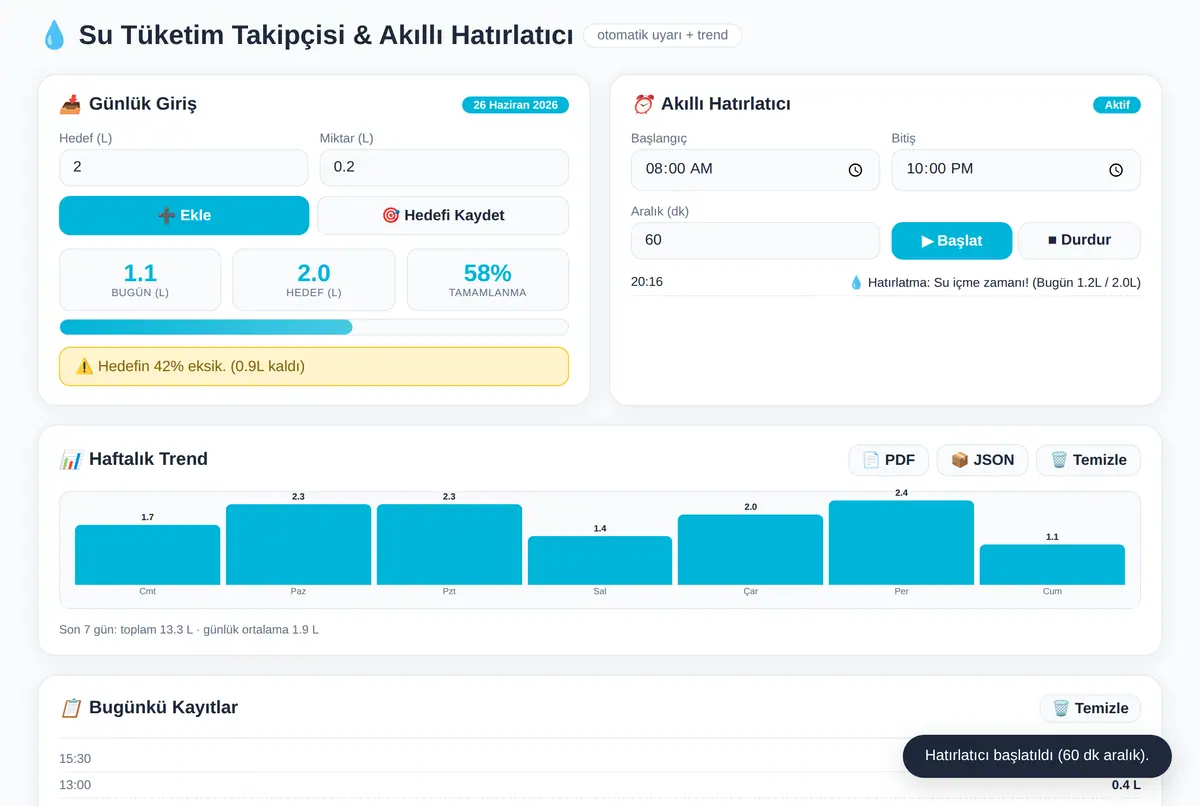Viewport: 1200px width, 806px height.
Task: Select the Bitiş time field showing 10:00 PM
Action: click(x=1016, y=170)
